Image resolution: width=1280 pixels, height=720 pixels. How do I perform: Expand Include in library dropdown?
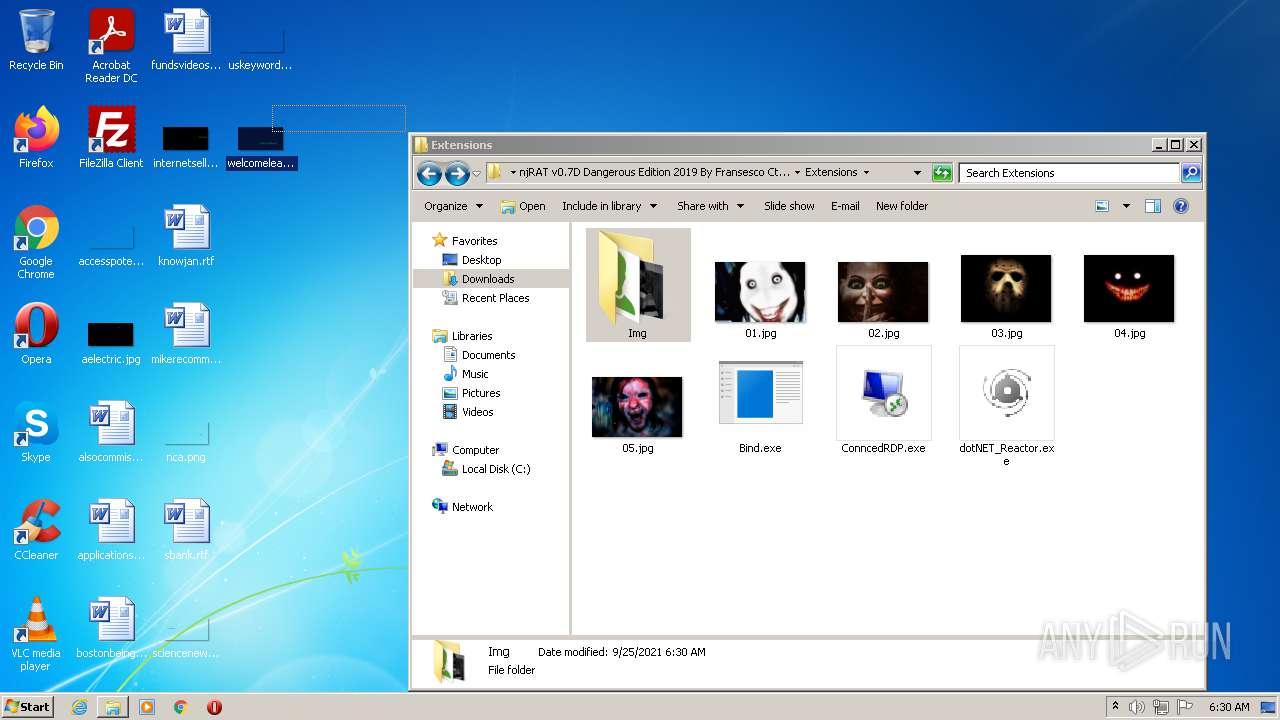tap(609, 206)
